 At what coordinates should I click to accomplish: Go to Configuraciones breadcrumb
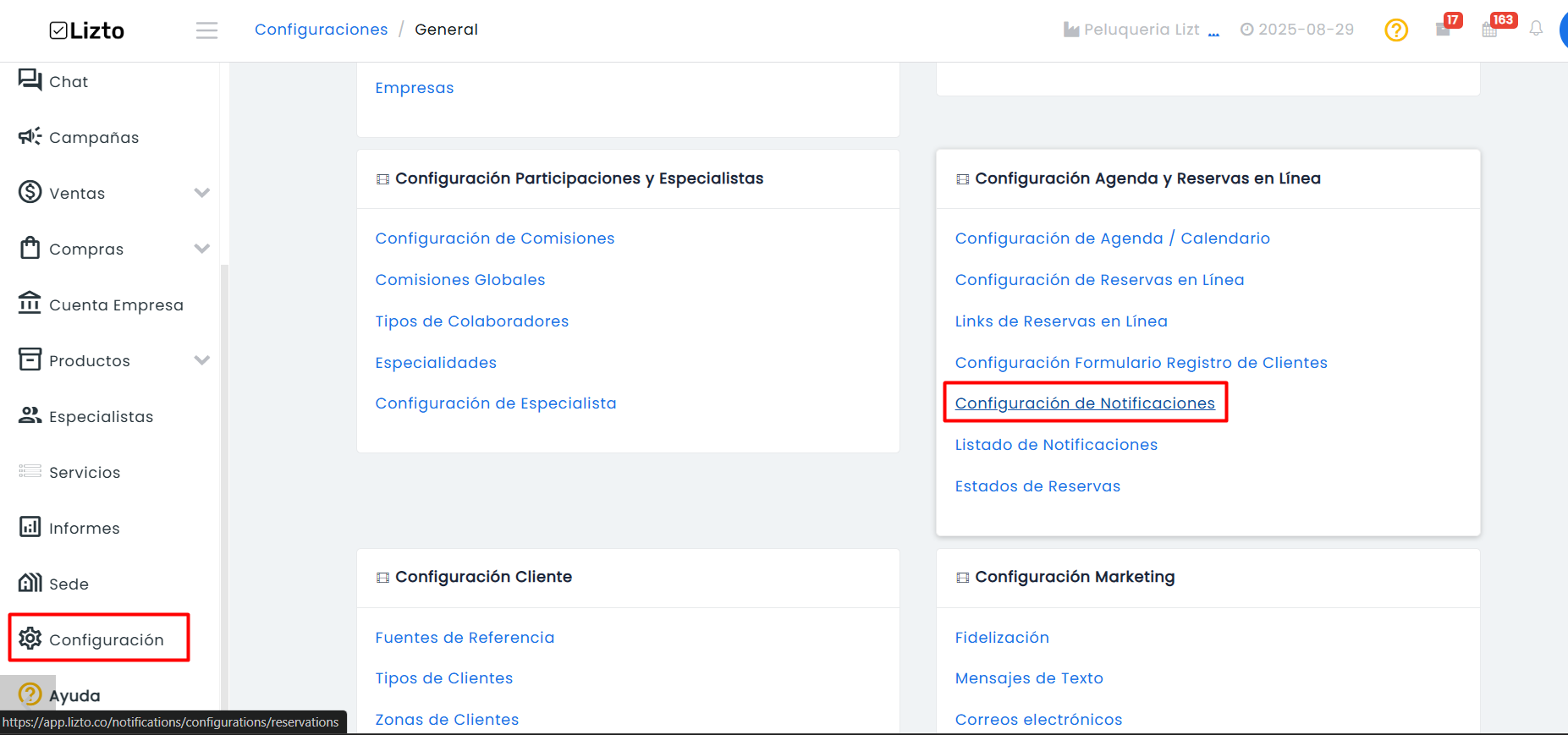click(321, 30)
